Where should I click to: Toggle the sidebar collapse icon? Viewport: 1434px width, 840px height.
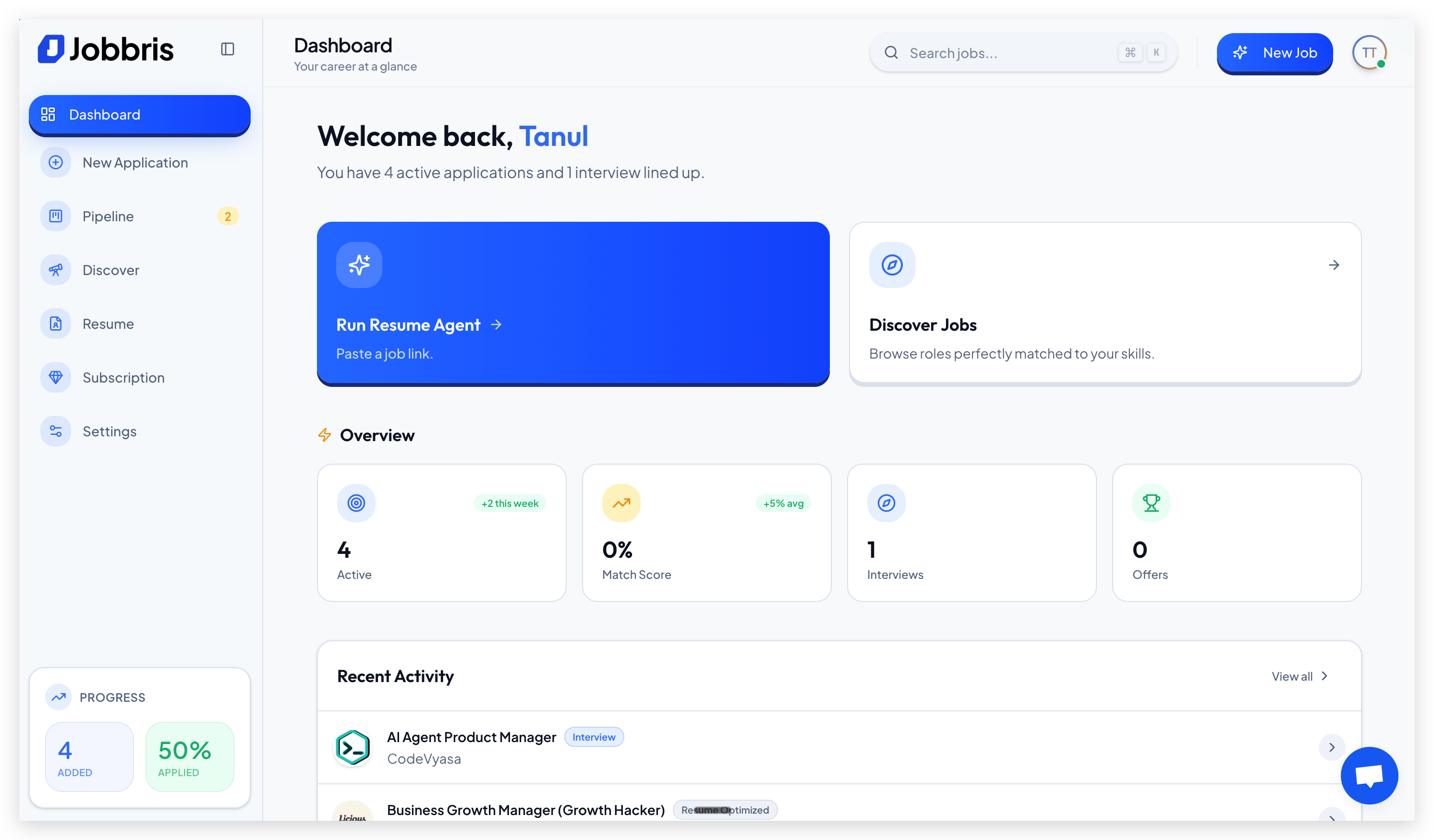(227, 49)
